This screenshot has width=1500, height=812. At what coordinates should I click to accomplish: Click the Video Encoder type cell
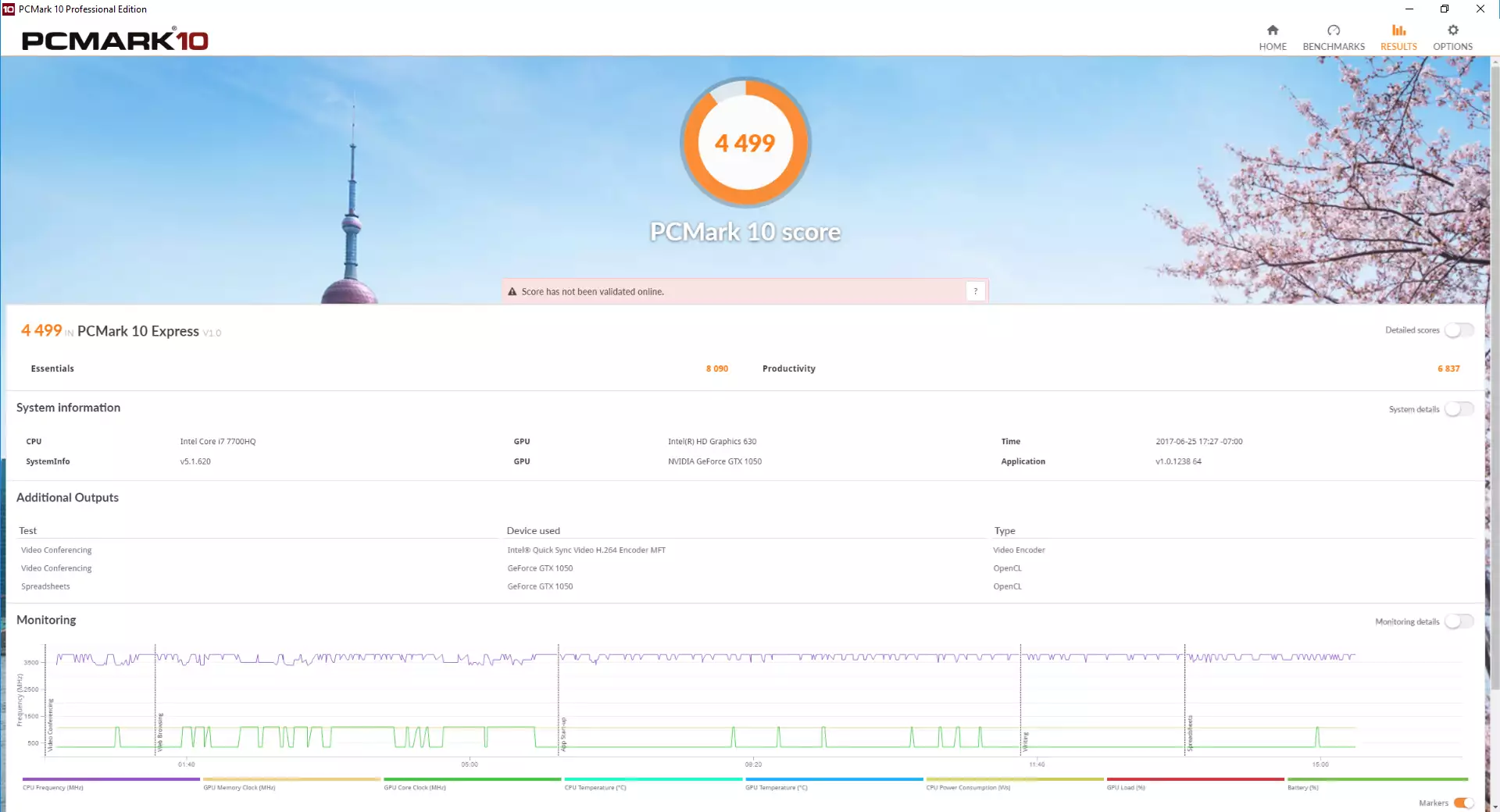1019,550
